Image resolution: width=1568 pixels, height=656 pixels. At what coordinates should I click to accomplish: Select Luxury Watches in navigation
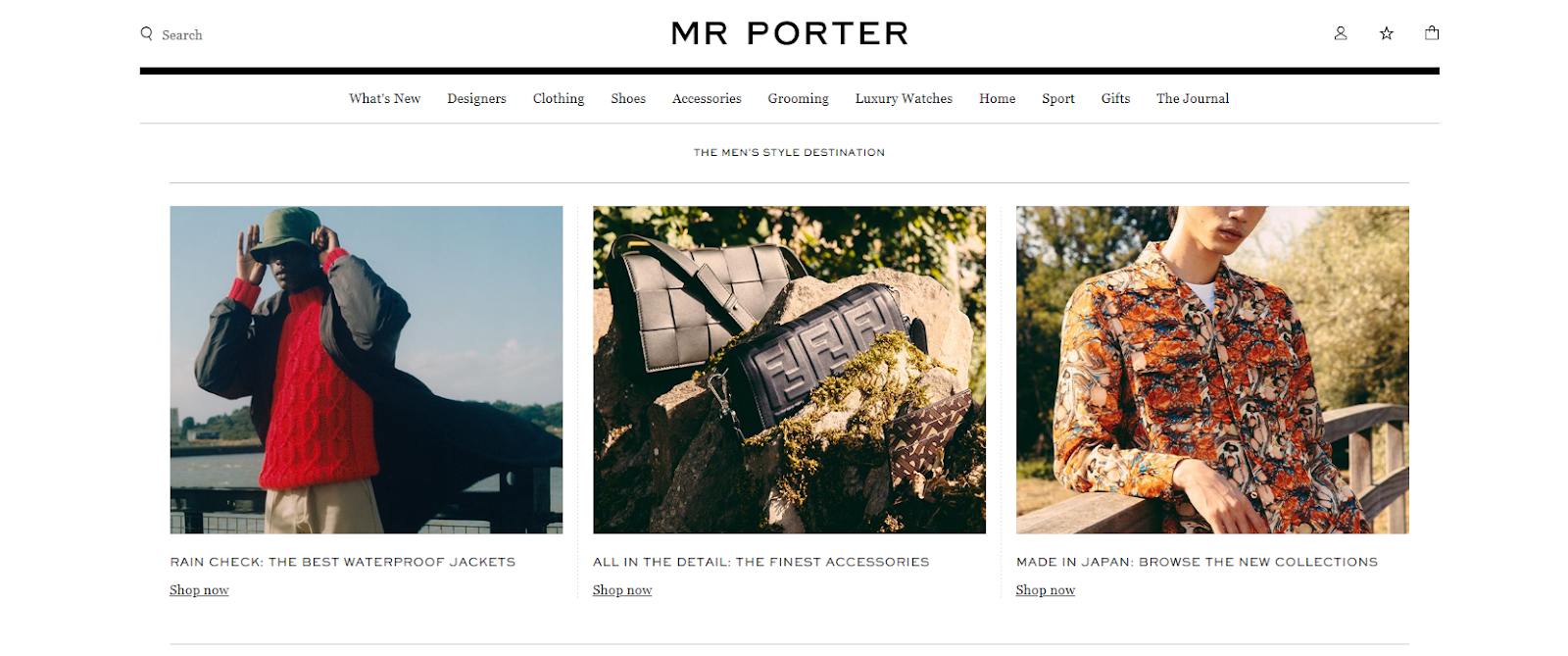904,98
